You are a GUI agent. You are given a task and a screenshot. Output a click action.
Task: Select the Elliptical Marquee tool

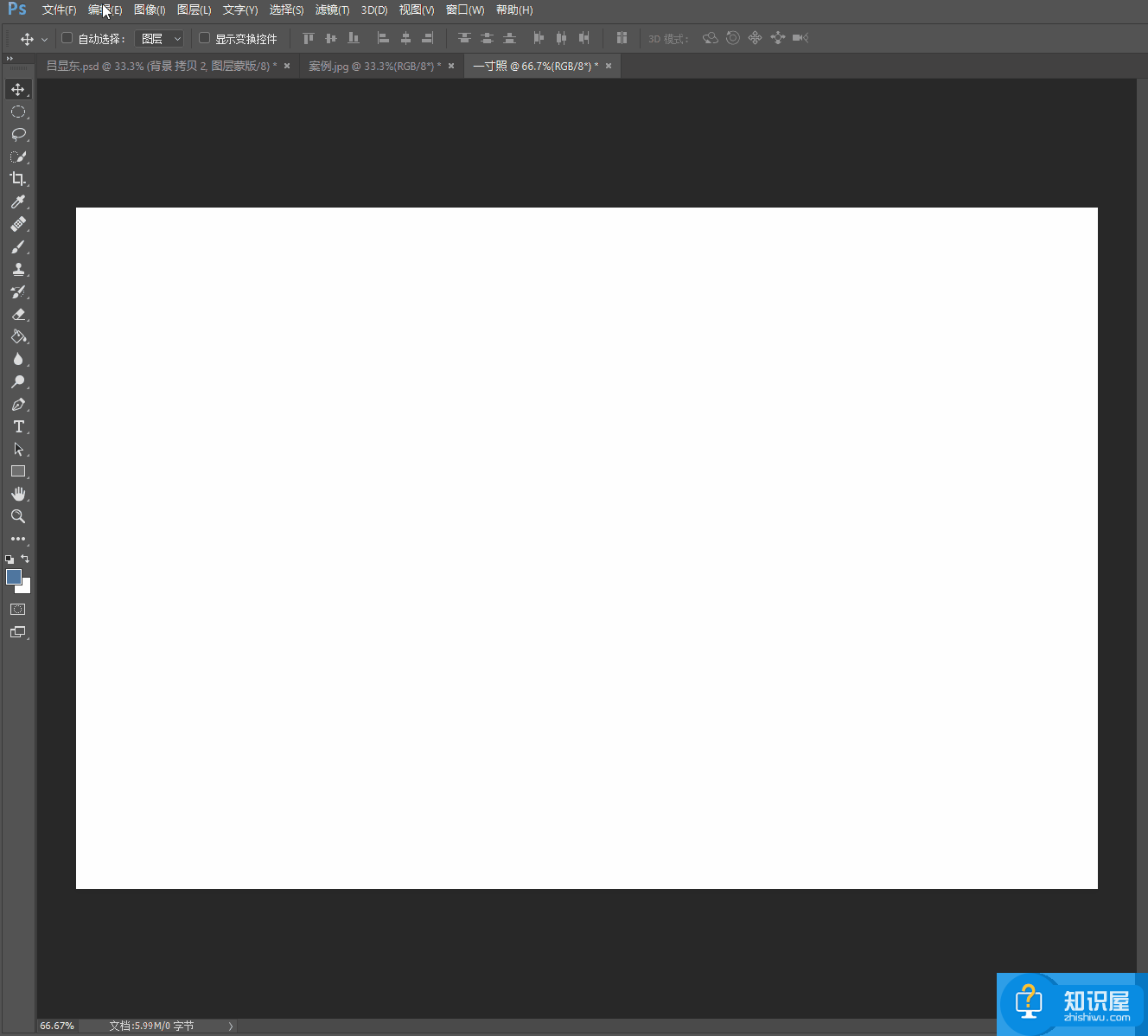[x=18, y=112]
